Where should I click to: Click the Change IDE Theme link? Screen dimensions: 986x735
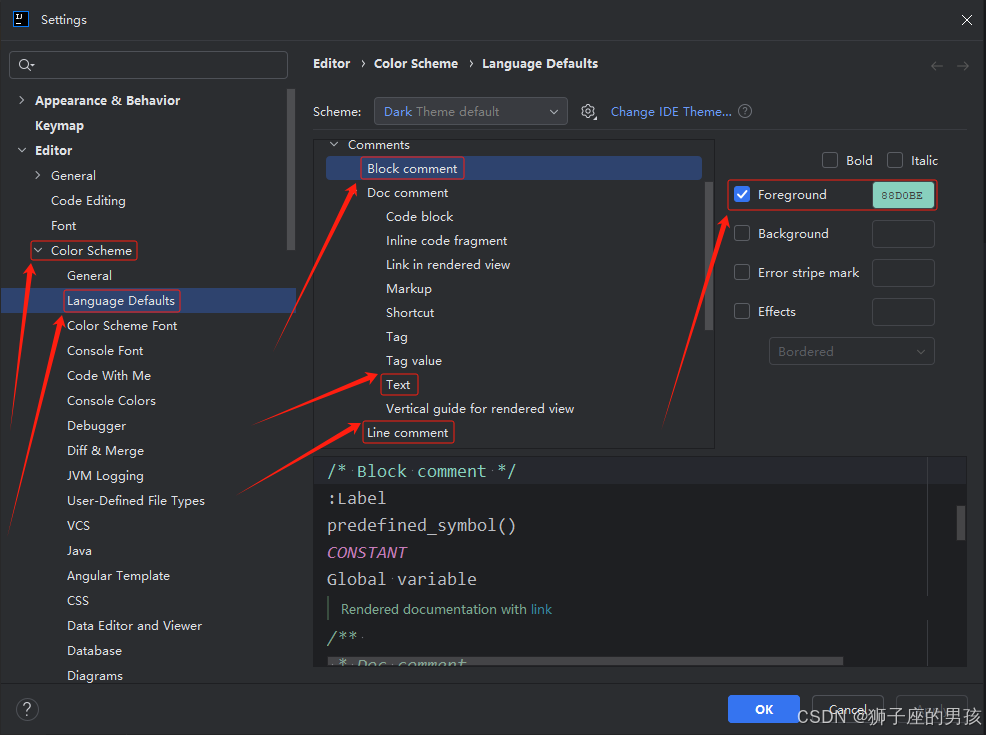tap(671, 111)
